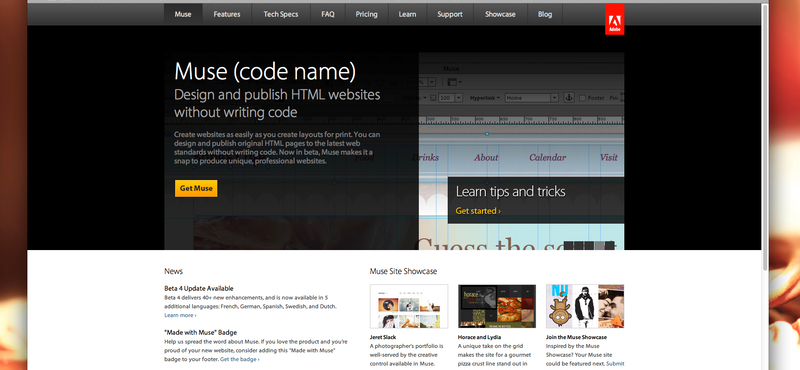
Task: Open the Learn section
Action: click(x=407, y=14)
